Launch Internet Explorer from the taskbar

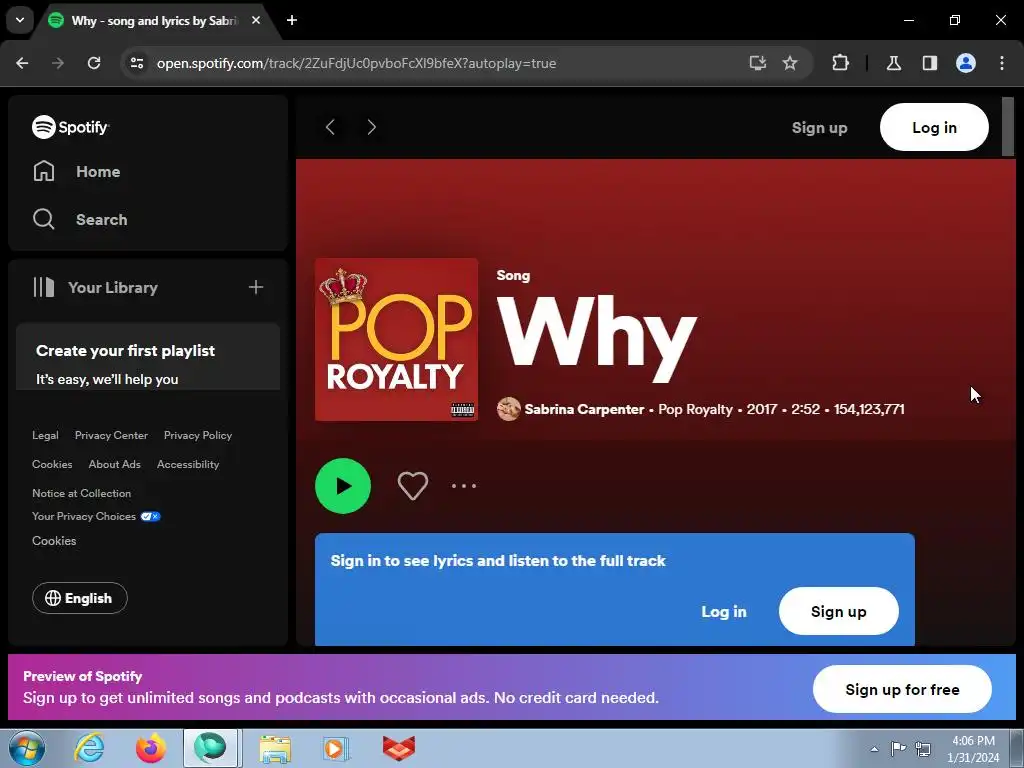(x=89, y=748)
